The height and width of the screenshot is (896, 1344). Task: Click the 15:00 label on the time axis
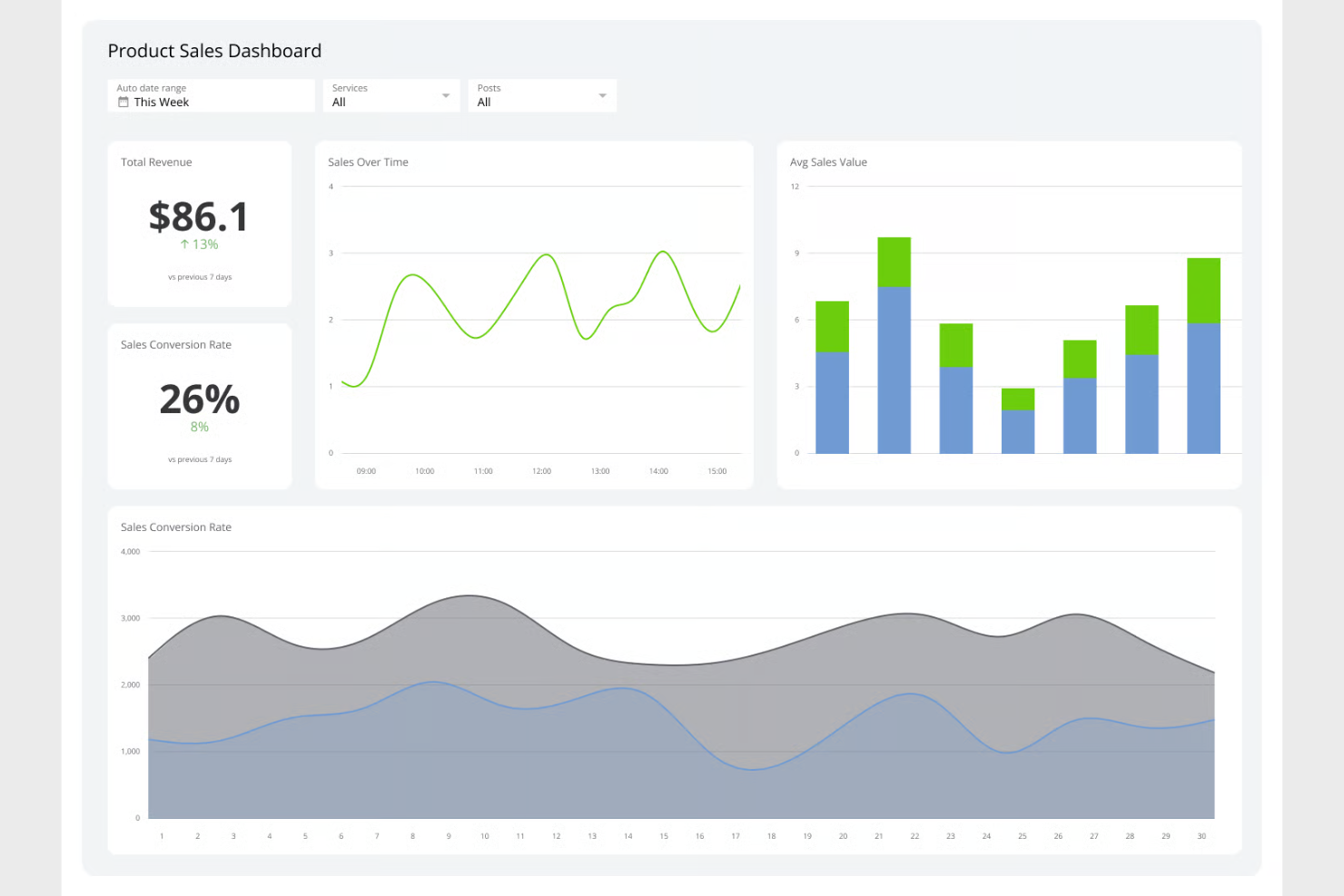(x=716, y=470)
